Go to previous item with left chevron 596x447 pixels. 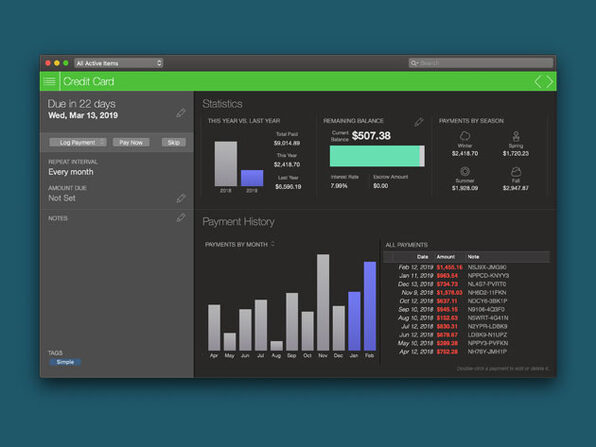click(538, 81)
